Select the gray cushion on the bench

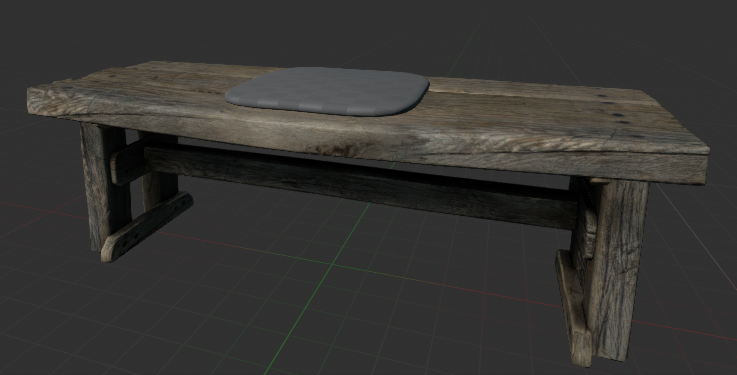(x=328, y=91)
